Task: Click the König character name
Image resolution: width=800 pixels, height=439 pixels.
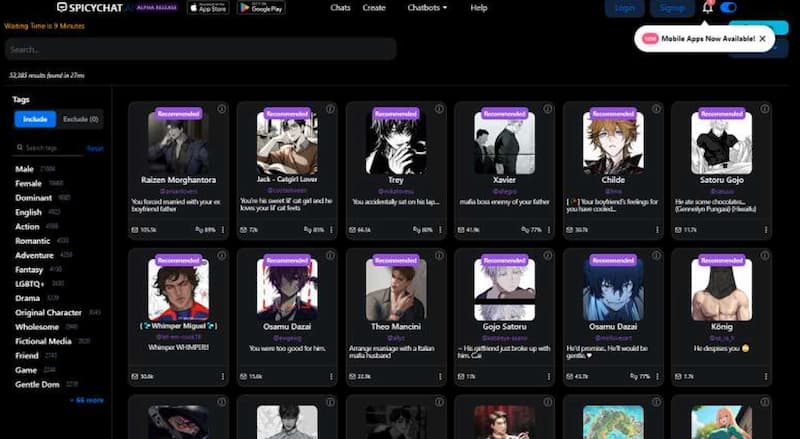Action: [x=721, y=326]
